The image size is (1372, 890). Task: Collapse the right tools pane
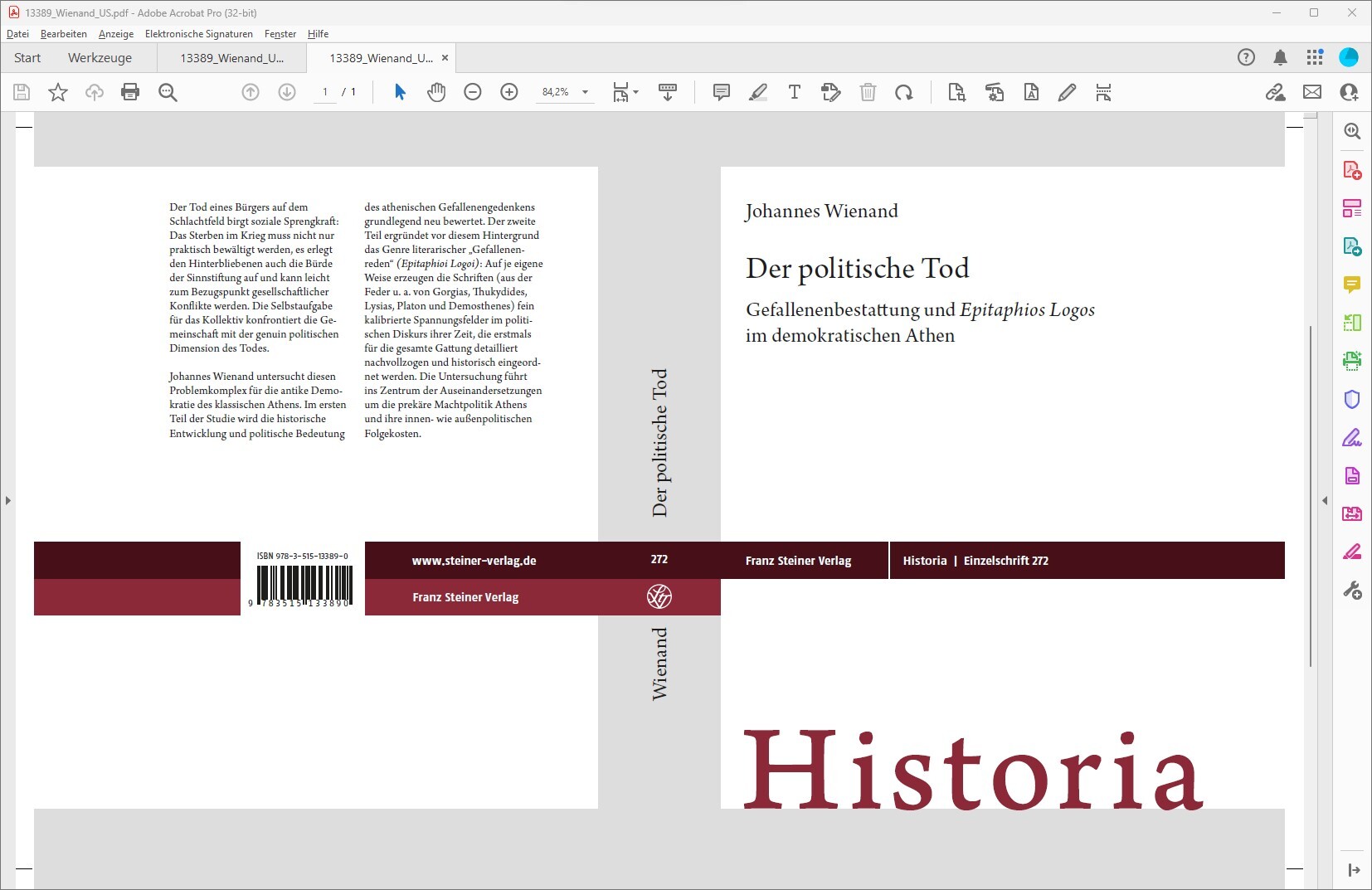click(x=1325, y=500)
